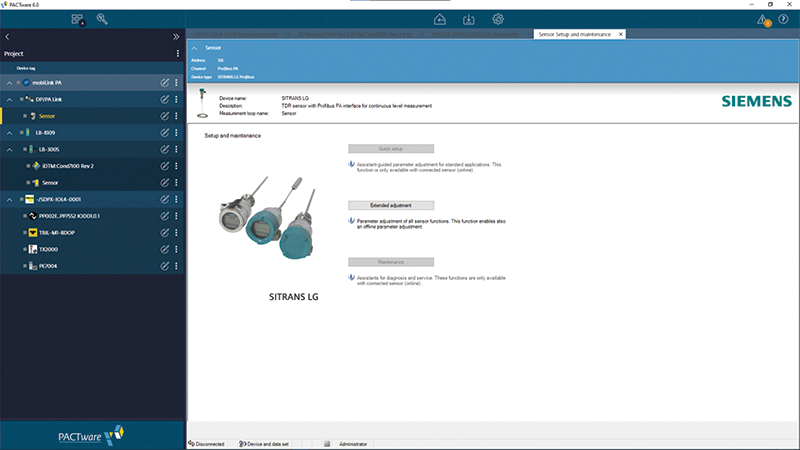Open kebab menu on mobiLink PA row
This screenshot has width=800, height=450.
point(177,83)
